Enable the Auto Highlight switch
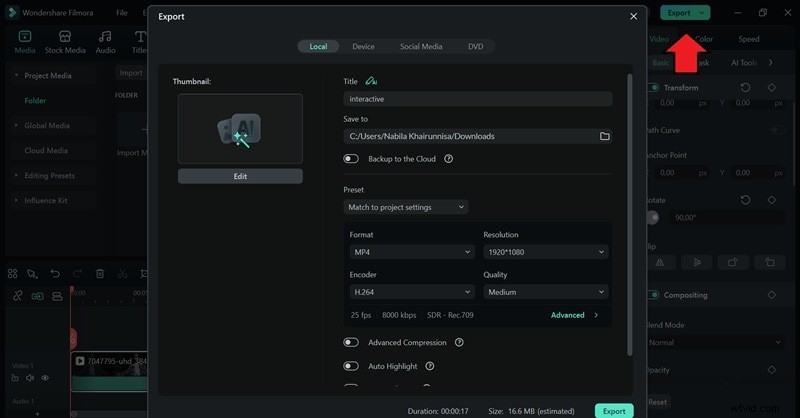Screen dimensions: 800x418 pos(351,367)
